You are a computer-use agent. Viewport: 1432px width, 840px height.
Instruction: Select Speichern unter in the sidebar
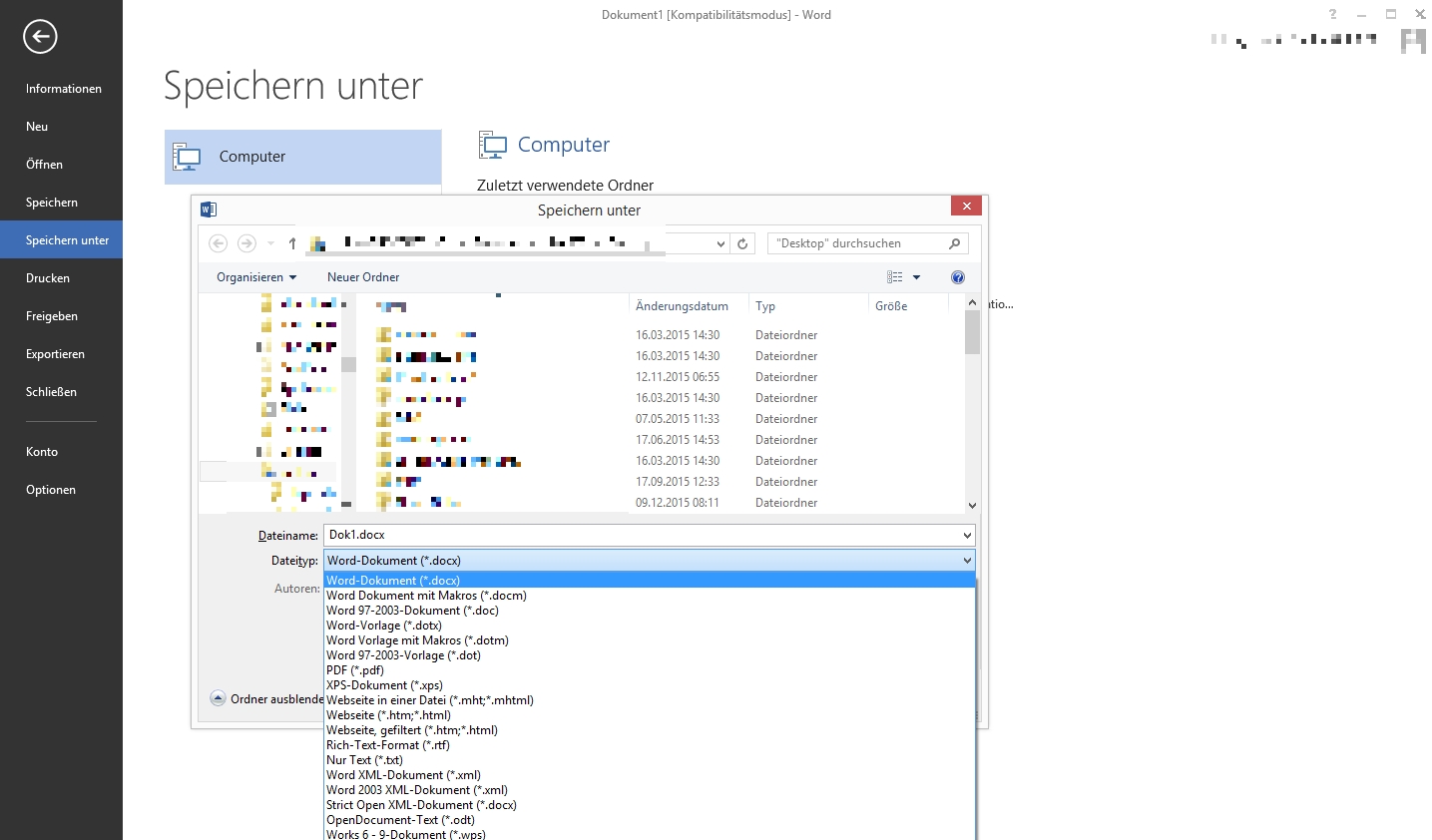pos(61,239)
